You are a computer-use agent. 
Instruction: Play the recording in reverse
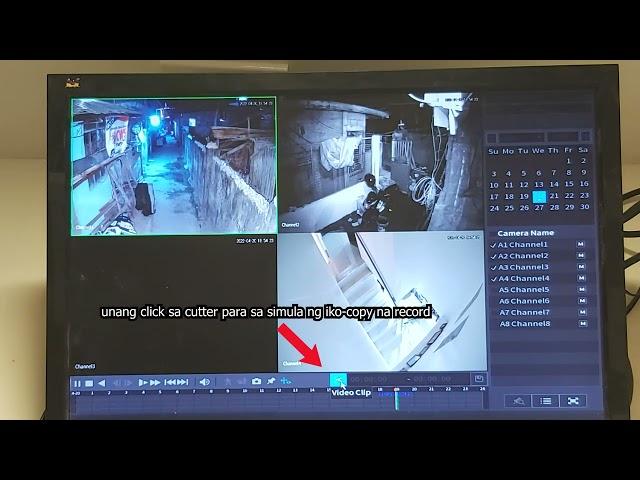[x=102, y=383]
